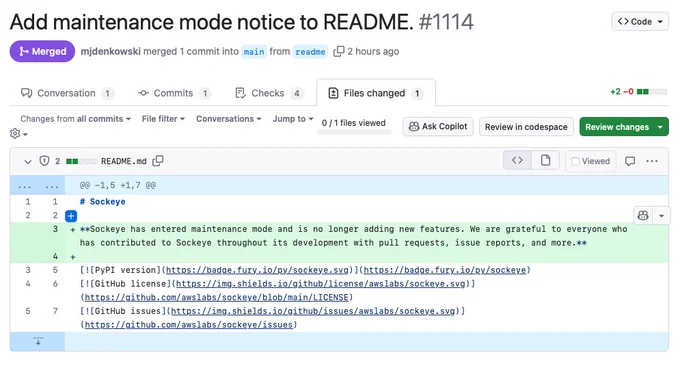This screenshot has height=368, width=680.
Task: Click the 0 / 1 files viewed progress bar
Action: click(354, 132)
